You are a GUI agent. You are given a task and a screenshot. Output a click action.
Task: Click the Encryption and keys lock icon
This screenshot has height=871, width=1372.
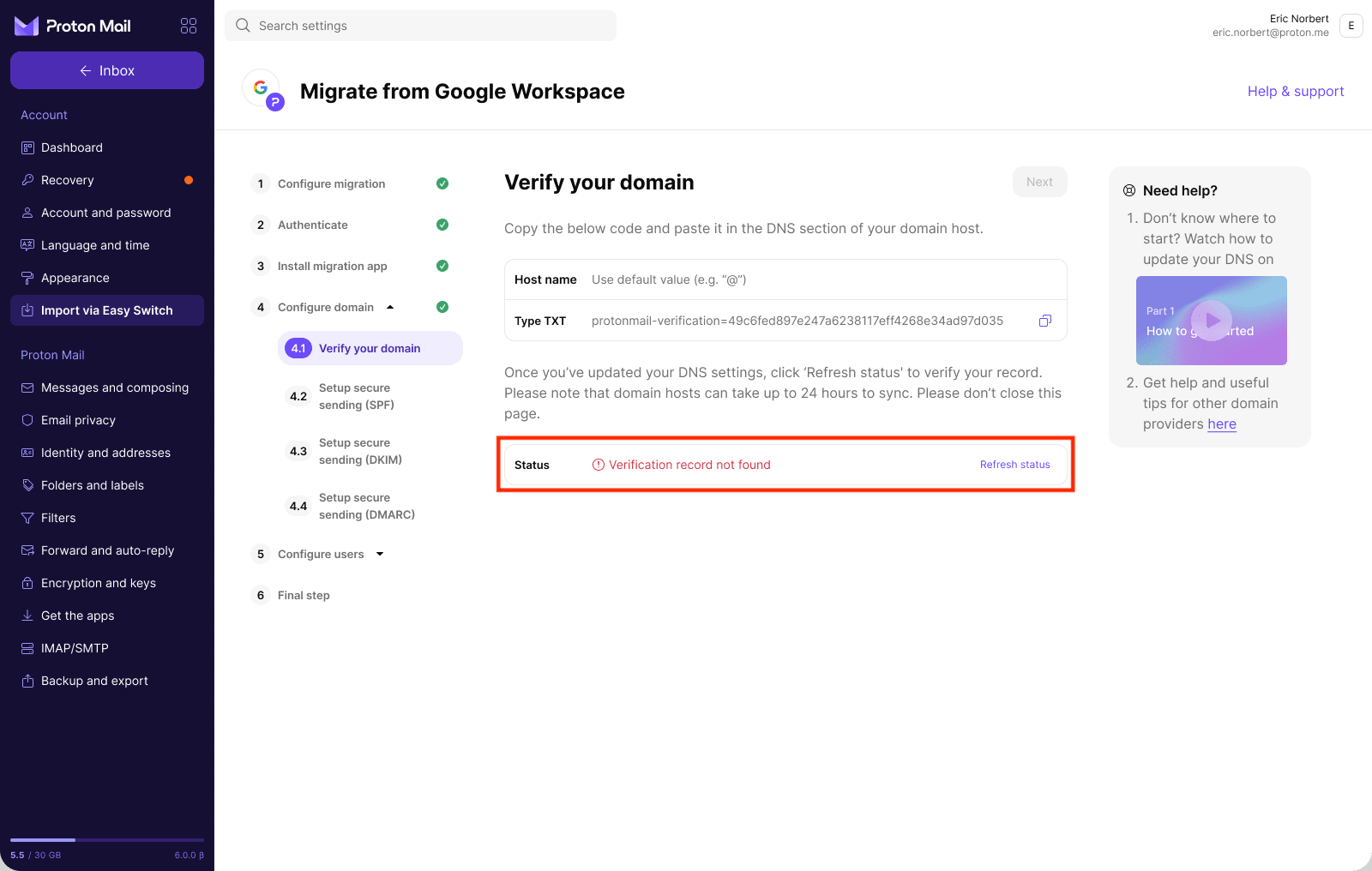point(27,583)
